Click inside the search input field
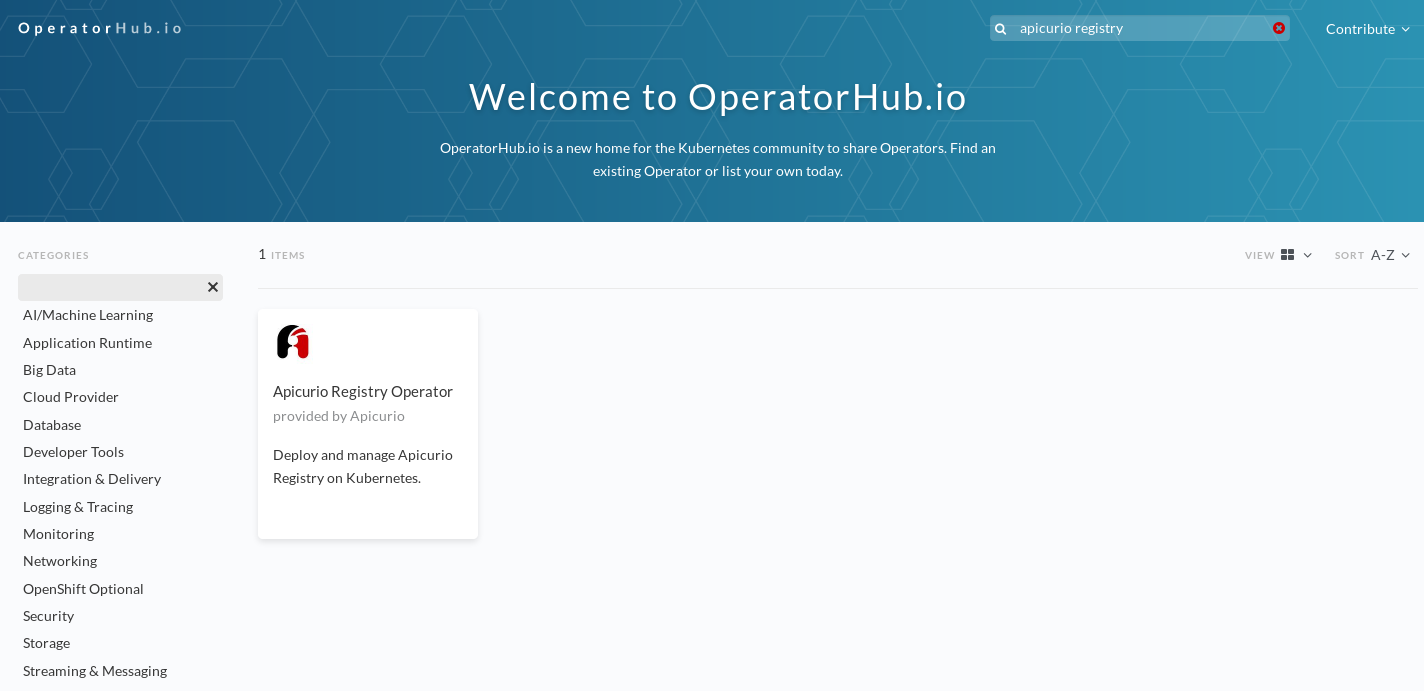The width and height of the screenshot is (1424, 691). tap(1140, 28)
